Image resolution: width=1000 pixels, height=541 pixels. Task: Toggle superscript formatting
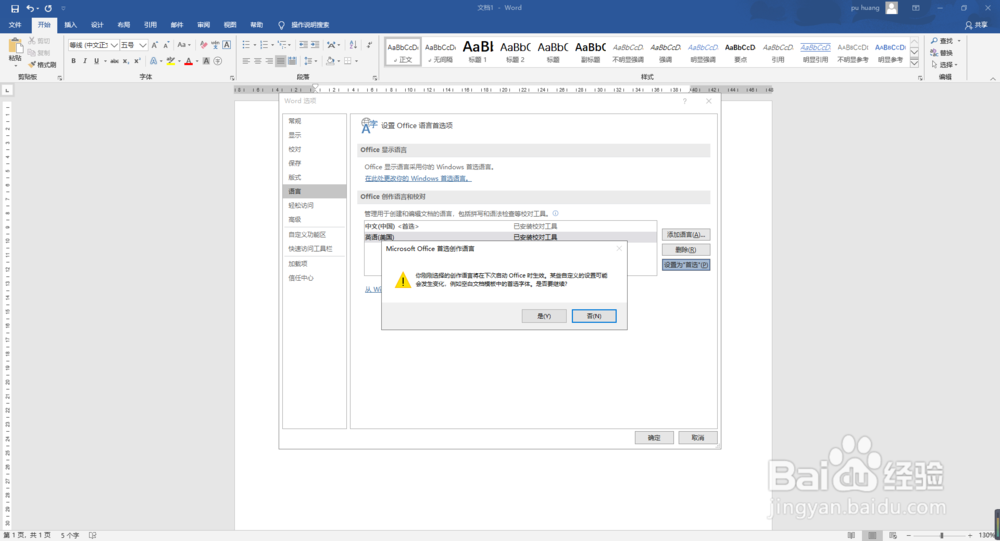[x=137, y=61]
